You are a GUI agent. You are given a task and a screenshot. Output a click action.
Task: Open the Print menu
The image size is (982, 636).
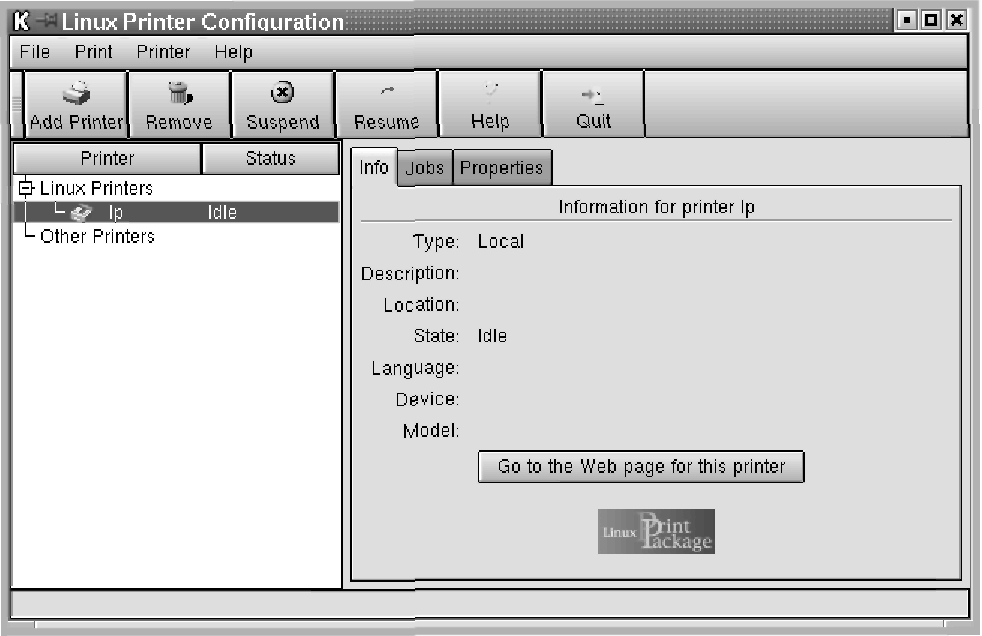click(93, 52)
